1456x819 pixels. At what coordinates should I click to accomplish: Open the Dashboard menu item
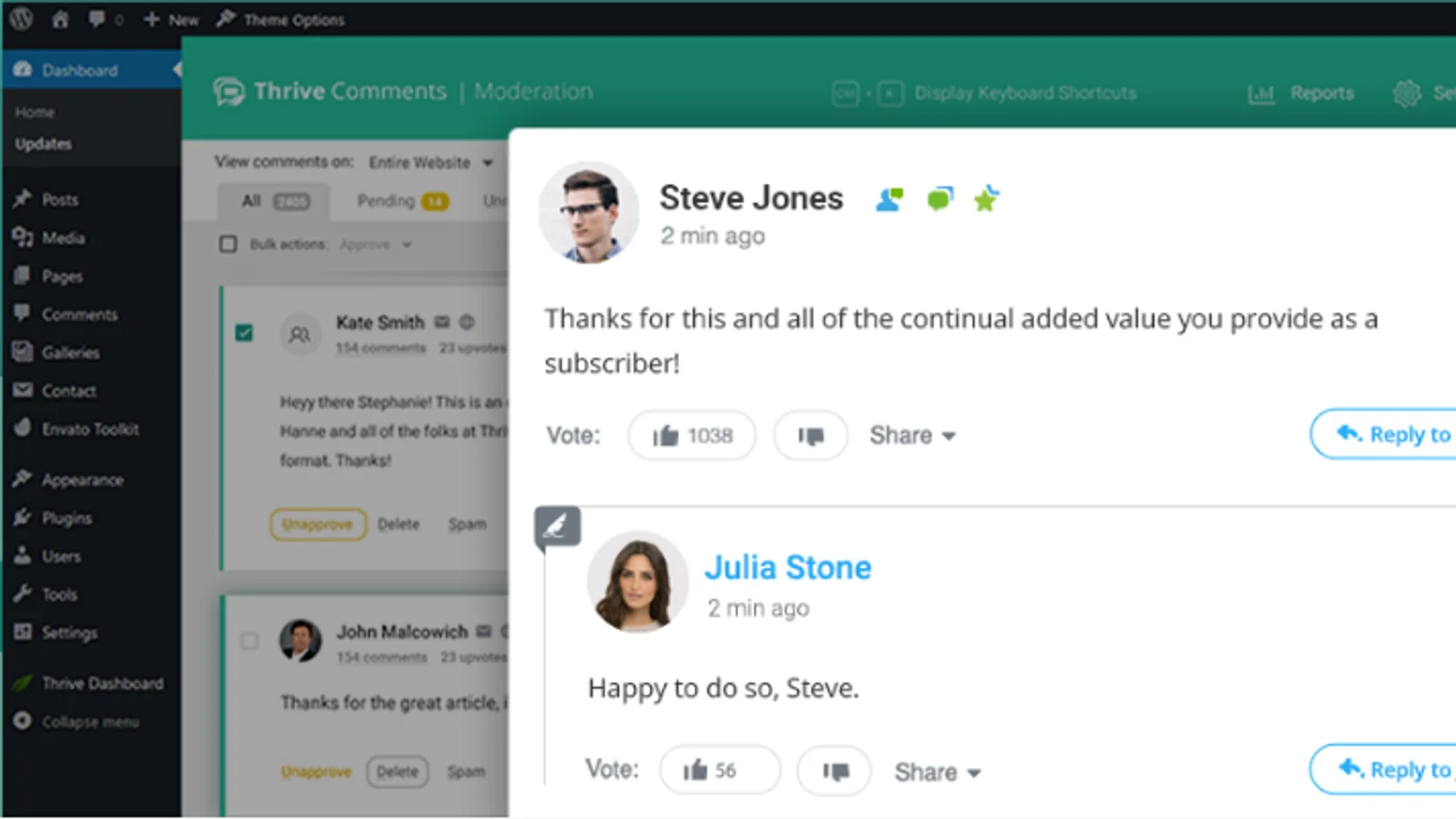point(91,70)
